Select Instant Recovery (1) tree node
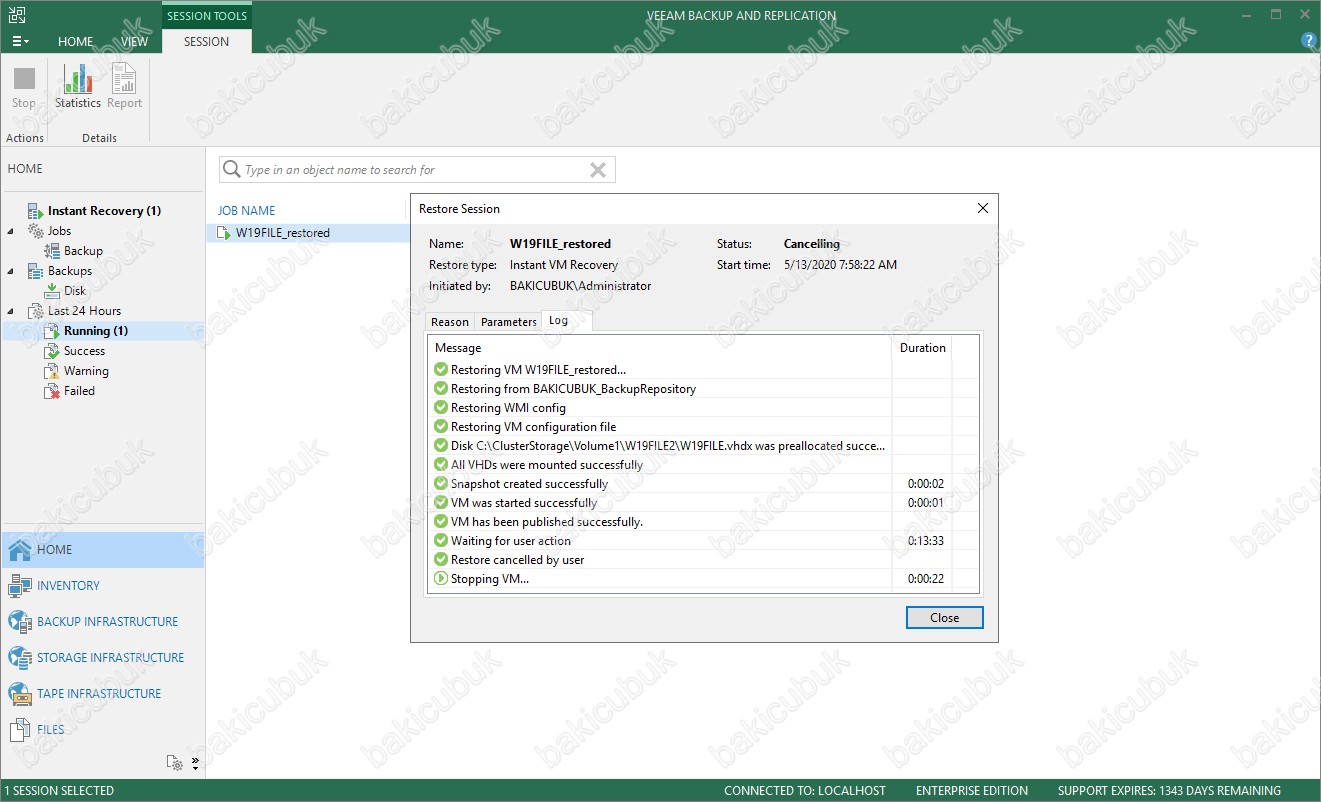The width and height of the screenshot is (1321, 802). [x=104, y=211]
